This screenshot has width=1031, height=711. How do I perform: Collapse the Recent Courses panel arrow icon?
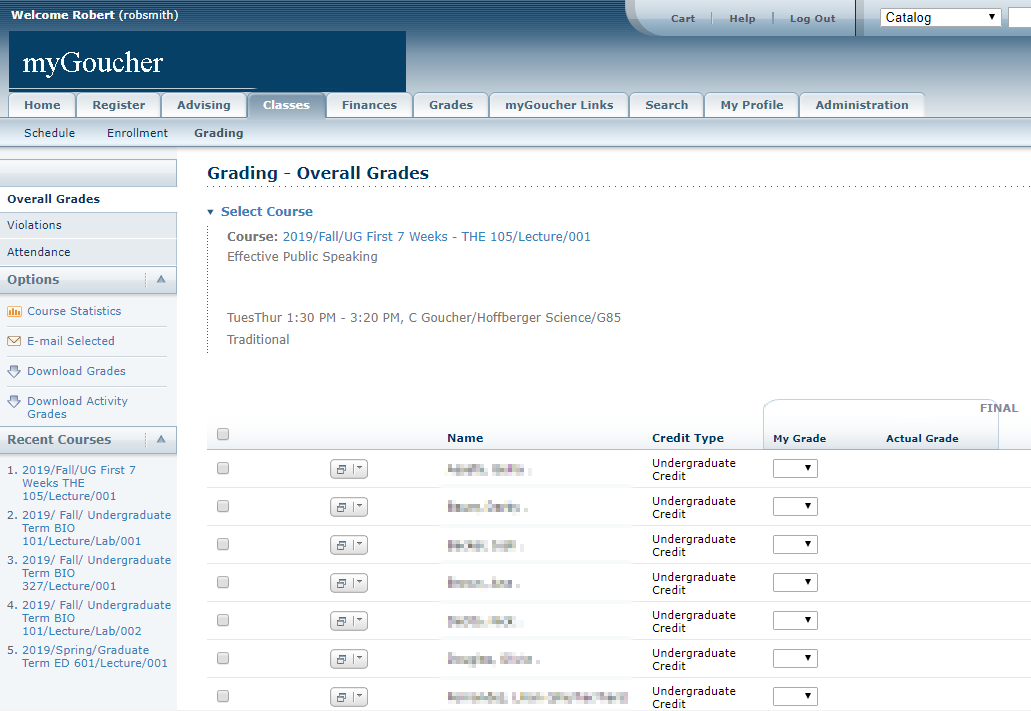click(x=160, y=440)
